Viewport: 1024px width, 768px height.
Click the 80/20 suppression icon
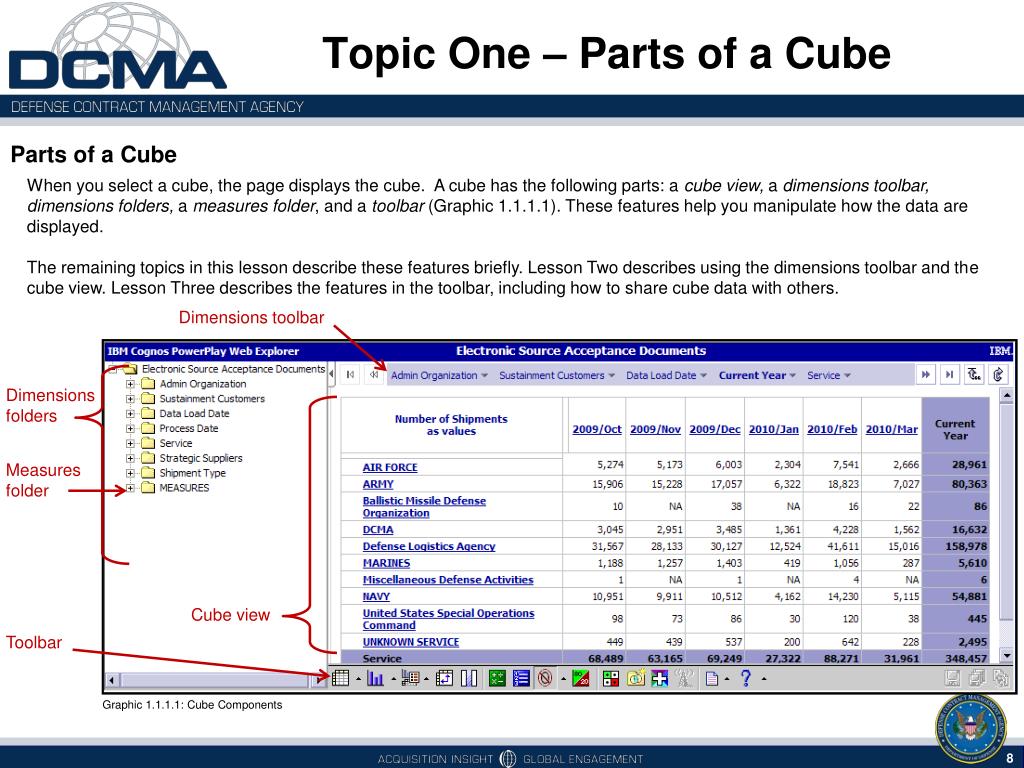coord(581,679)
